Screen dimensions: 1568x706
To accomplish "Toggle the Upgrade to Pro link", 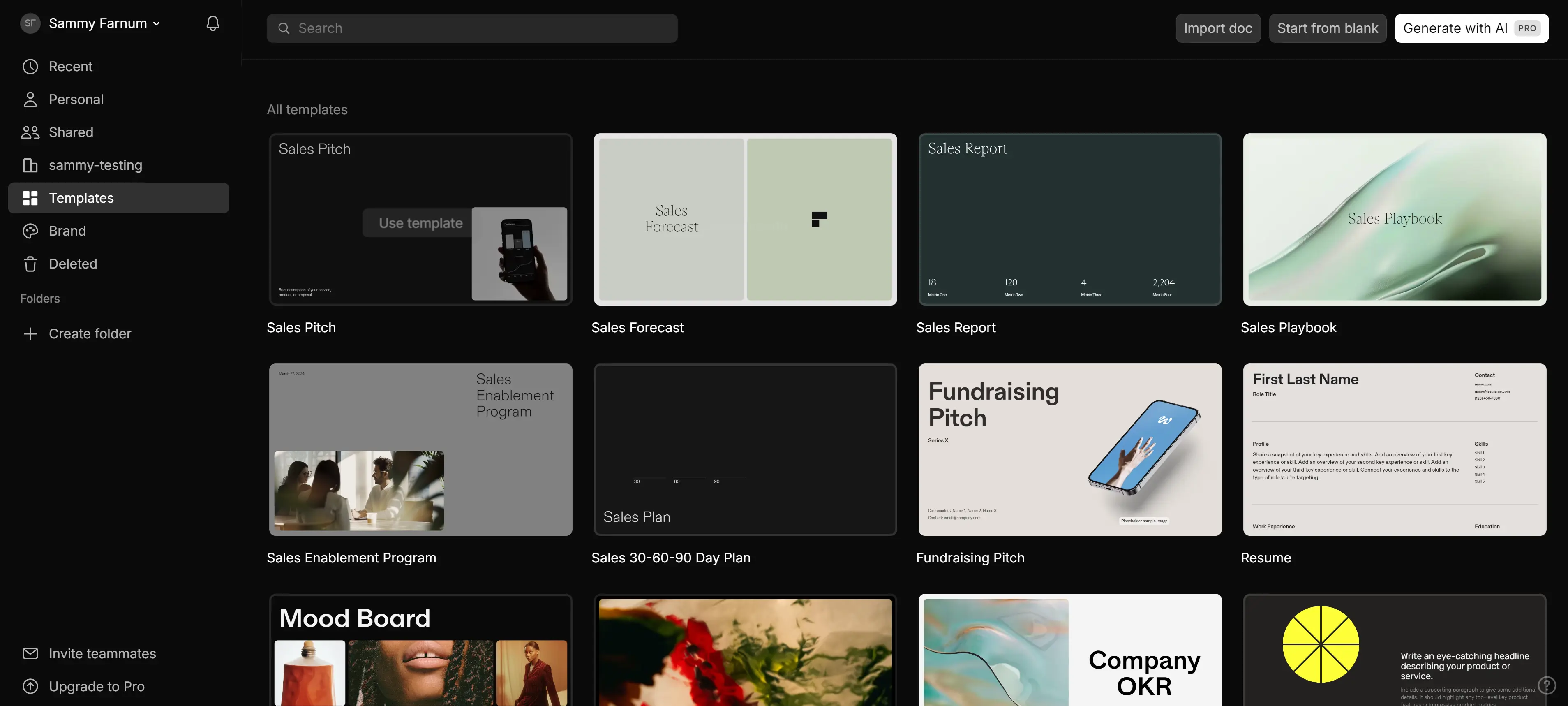I will [x=97, y=685].
